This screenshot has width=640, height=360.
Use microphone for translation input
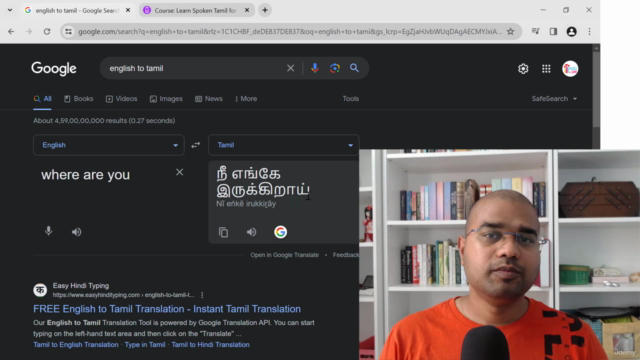[49, 231]
